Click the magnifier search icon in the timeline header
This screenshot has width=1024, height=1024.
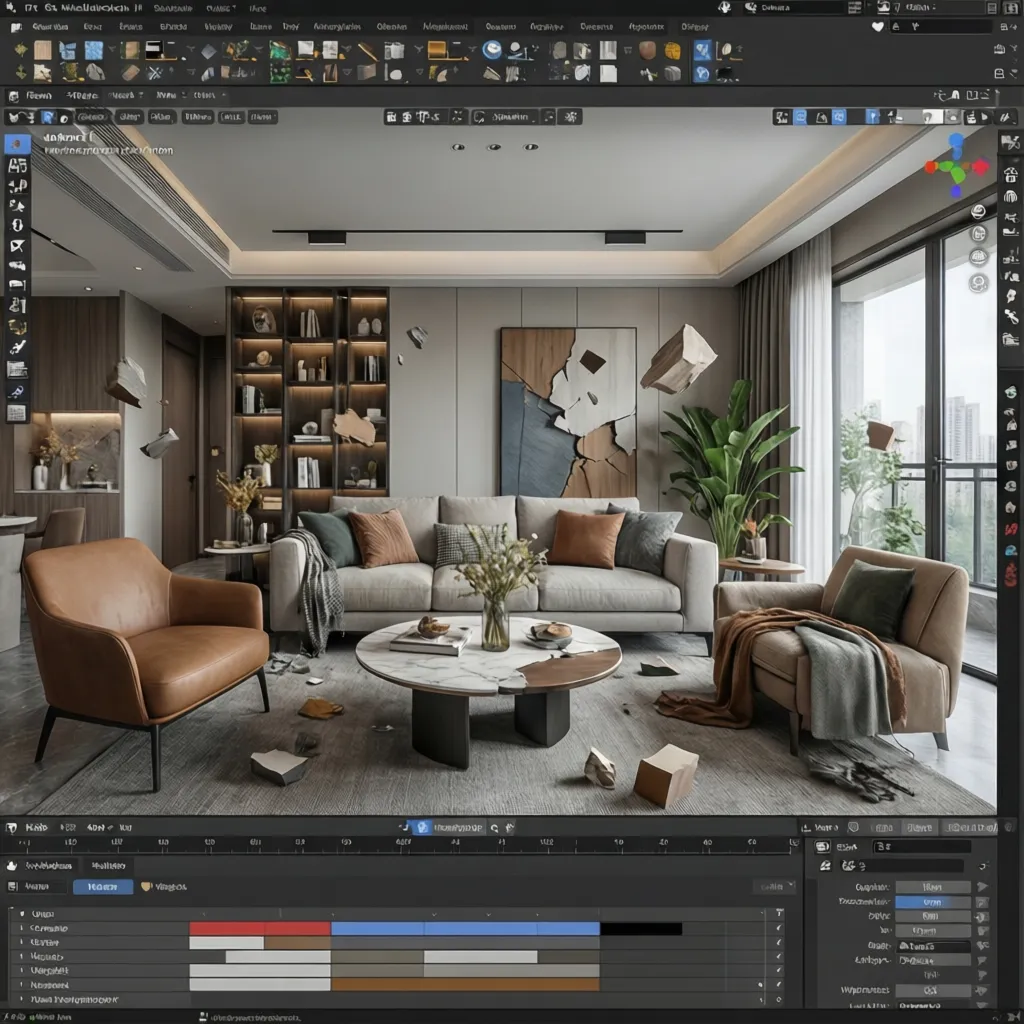pyautogui.click(x=495, y=828)
